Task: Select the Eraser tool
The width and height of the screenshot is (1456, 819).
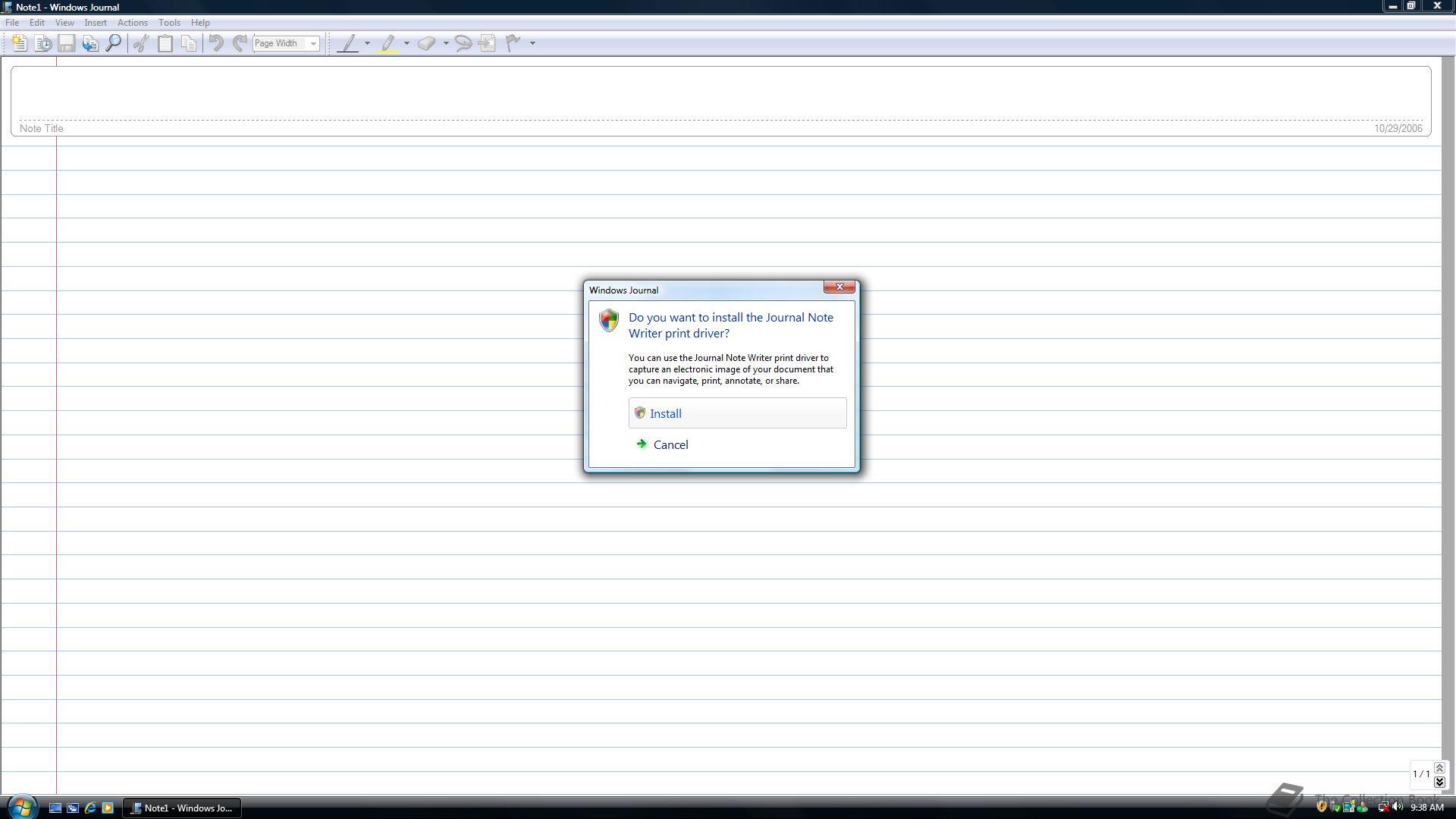Action: [x=427, y=43]
